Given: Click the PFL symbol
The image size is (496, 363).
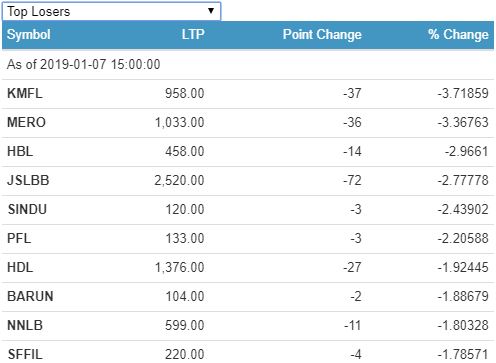Looking at the screenshot, I should (x=19, y=239).
